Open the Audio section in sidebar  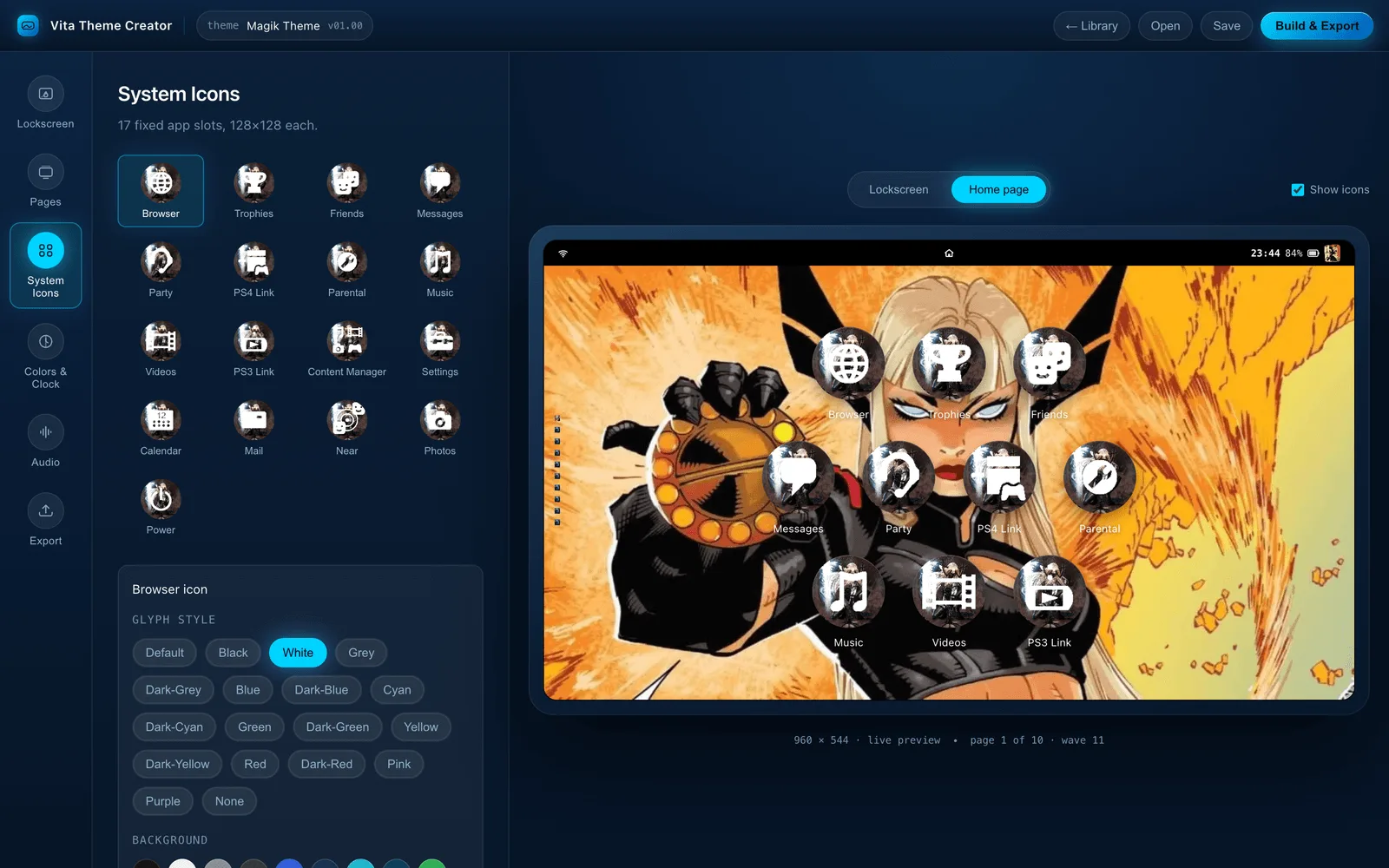pos(45,442)
